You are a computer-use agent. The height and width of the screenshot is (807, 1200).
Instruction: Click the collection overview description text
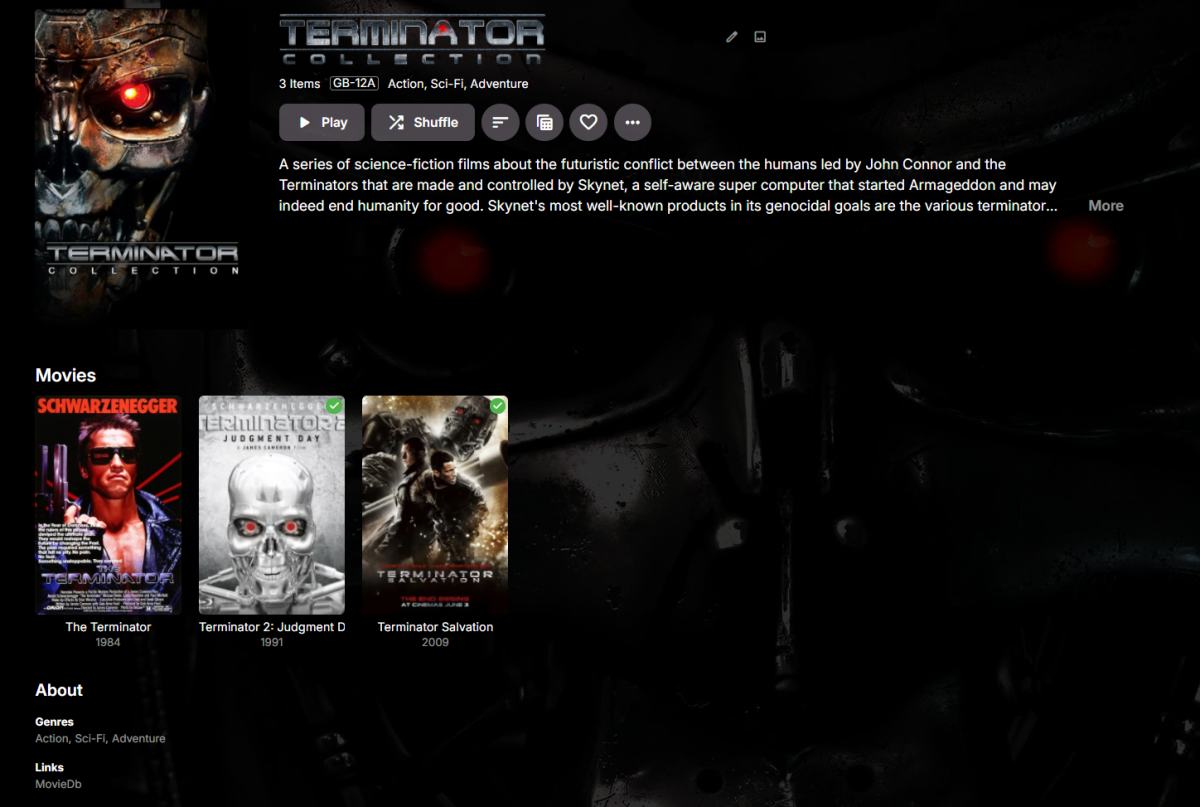pos(669,185)
